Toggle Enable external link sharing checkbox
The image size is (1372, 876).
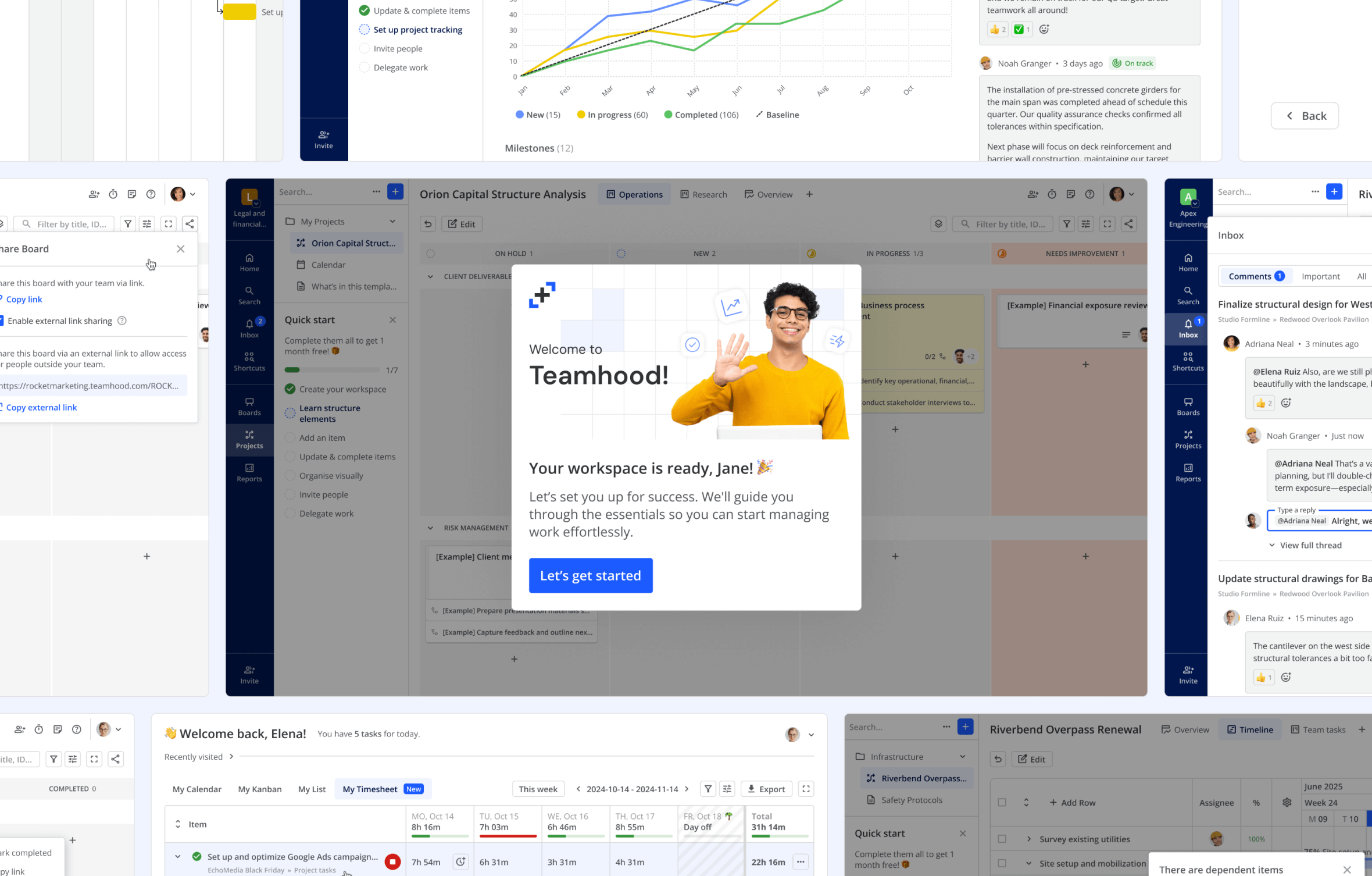click(1, 321)
